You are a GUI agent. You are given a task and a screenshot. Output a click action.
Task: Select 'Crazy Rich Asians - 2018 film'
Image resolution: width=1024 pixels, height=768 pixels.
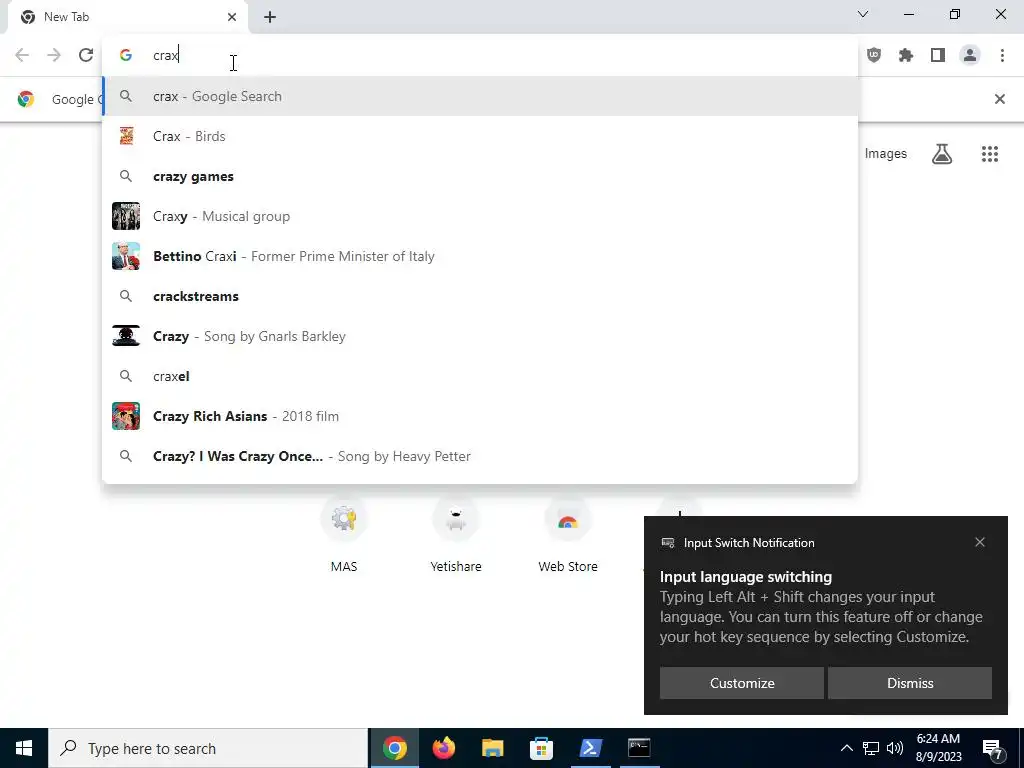pos(480,416)
